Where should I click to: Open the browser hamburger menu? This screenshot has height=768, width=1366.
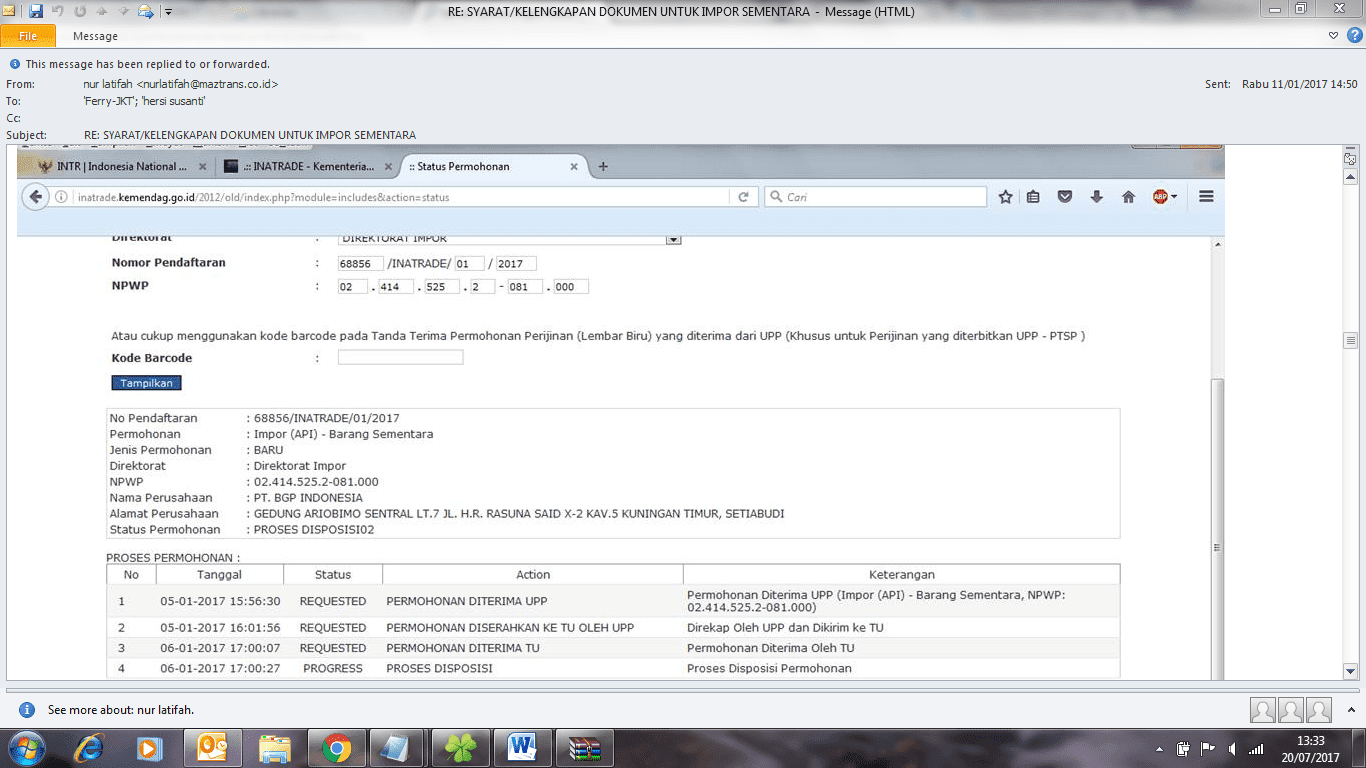pyautogui.click(x=1206, y=197)
